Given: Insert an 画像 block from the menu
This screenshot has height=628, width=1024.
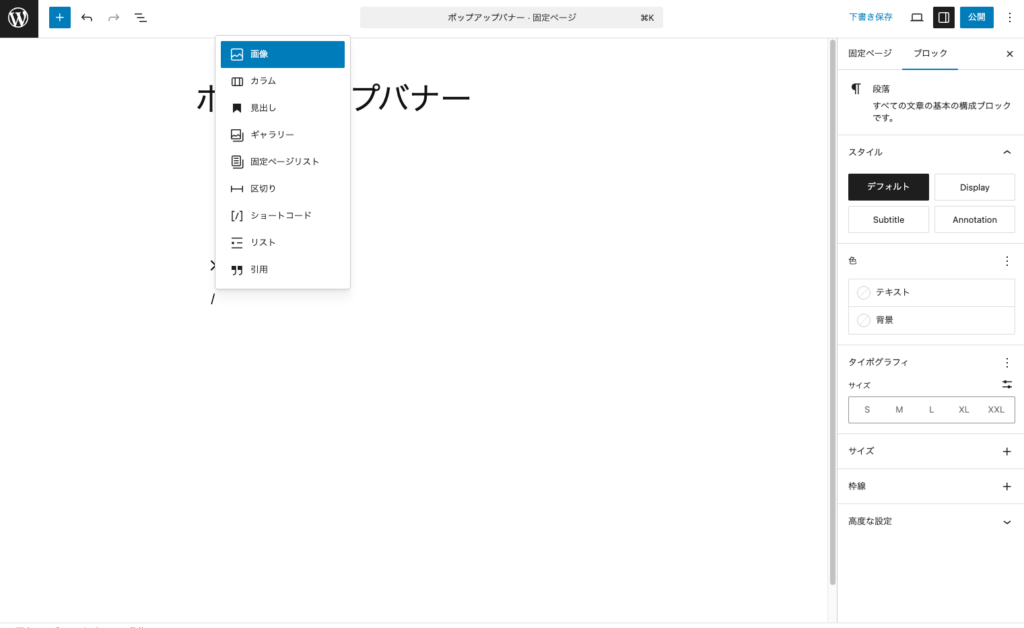Looking at the screenshot, I should (262, 54).
